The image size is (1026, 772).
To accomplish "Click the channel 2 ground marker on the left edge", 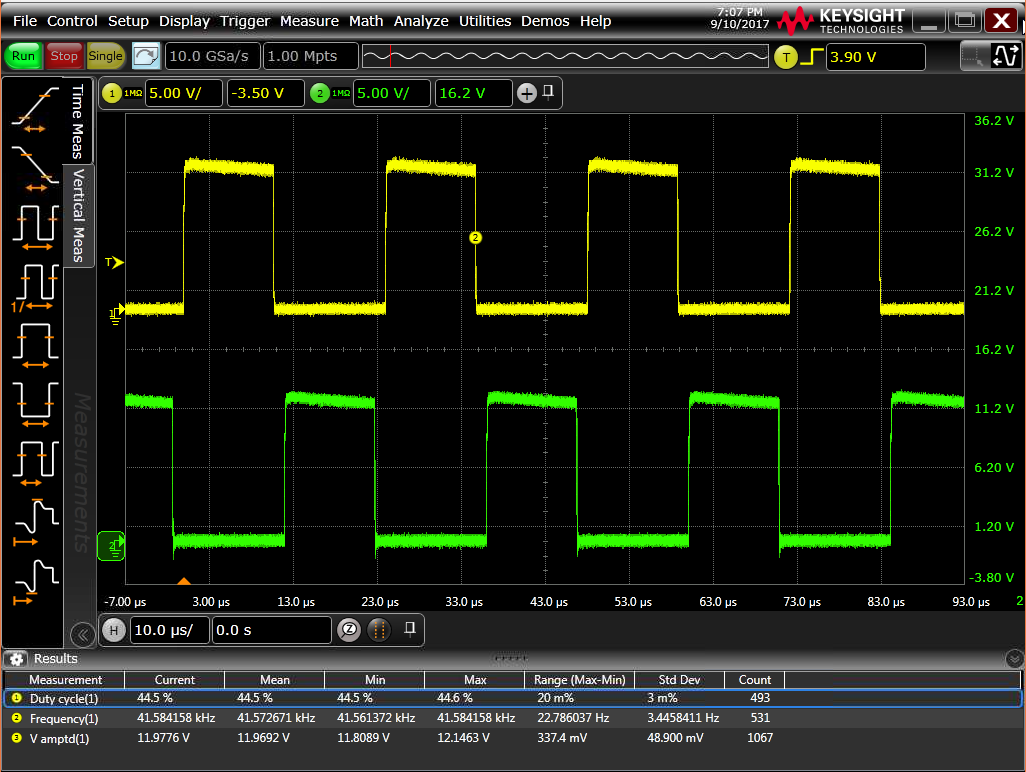I will 111,546.
